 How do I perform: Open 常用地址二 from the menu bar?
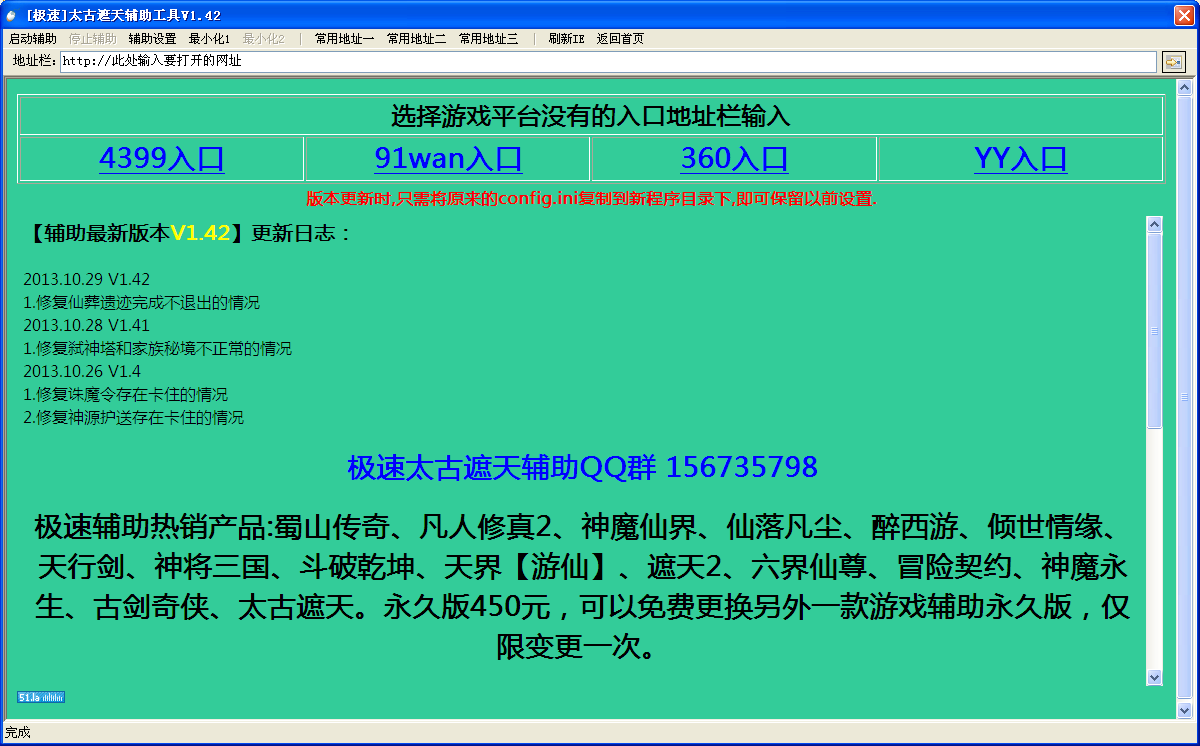416,39
